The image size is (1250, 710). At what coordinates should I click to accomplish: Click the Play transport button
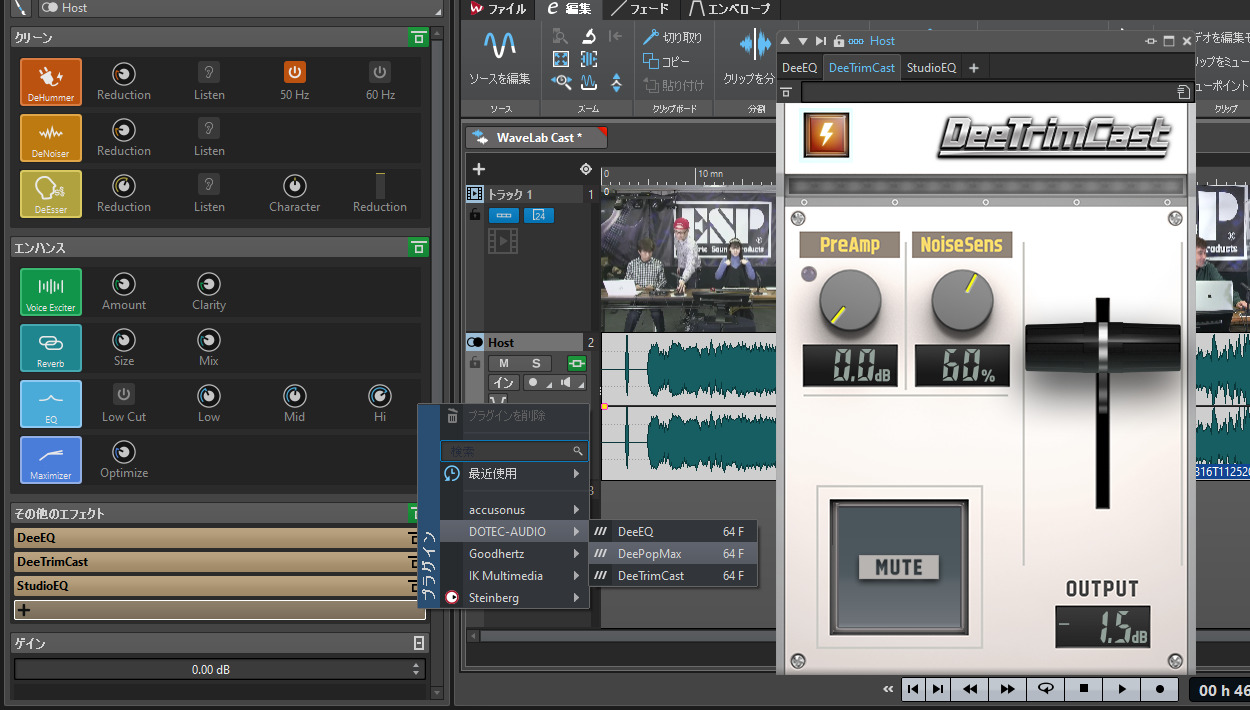click(x=1122, y=689)
